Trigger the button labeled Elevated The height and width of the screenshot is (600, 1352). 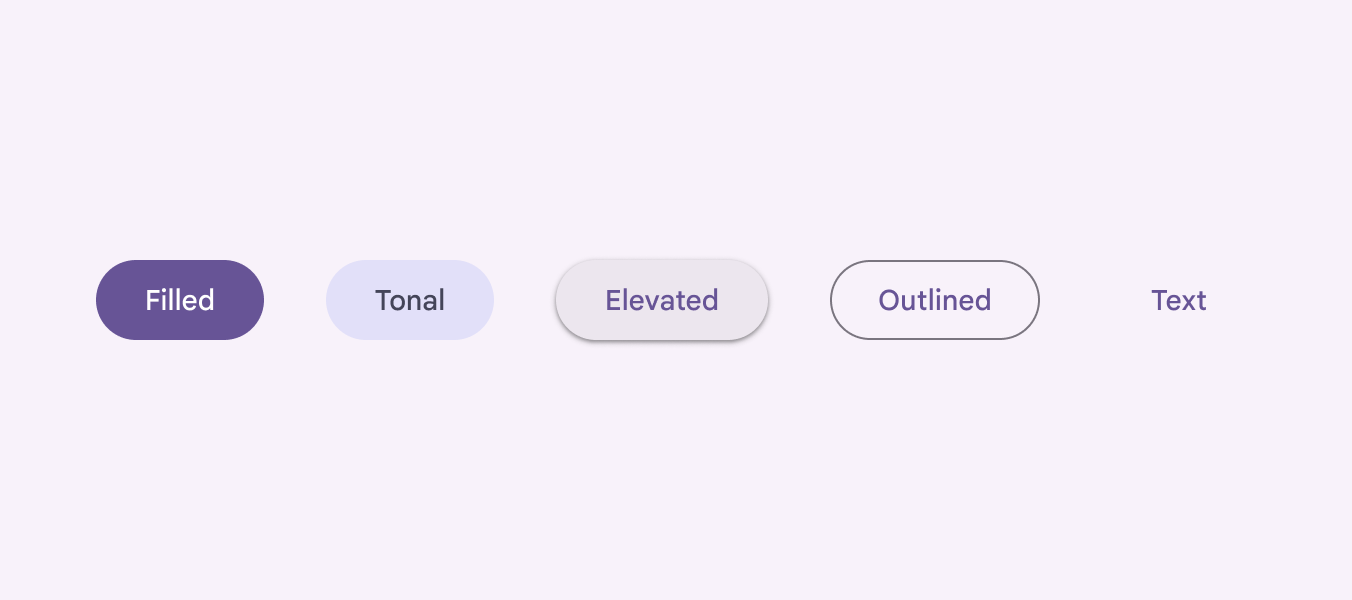tap(662, 300)
